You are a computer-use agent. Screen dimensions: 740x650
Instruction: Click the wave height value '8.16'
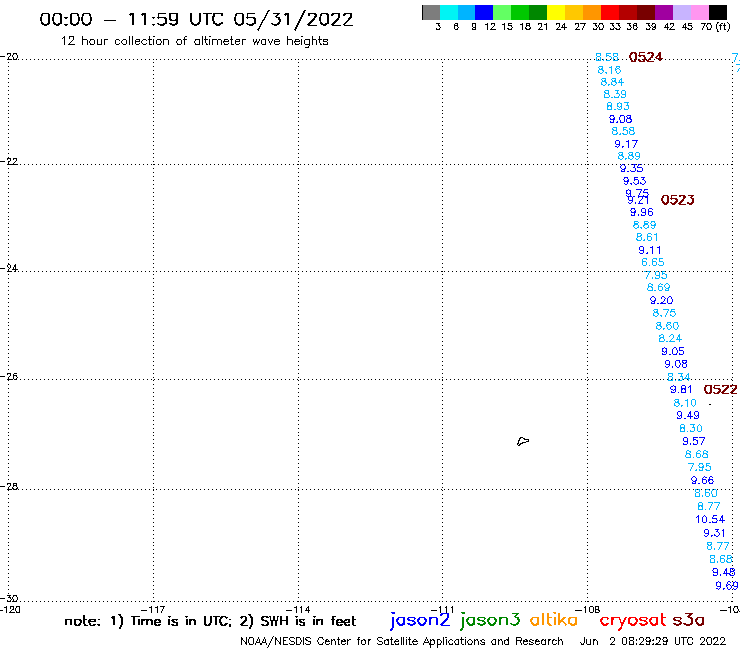pyautogui.click(x=609, y=70)
